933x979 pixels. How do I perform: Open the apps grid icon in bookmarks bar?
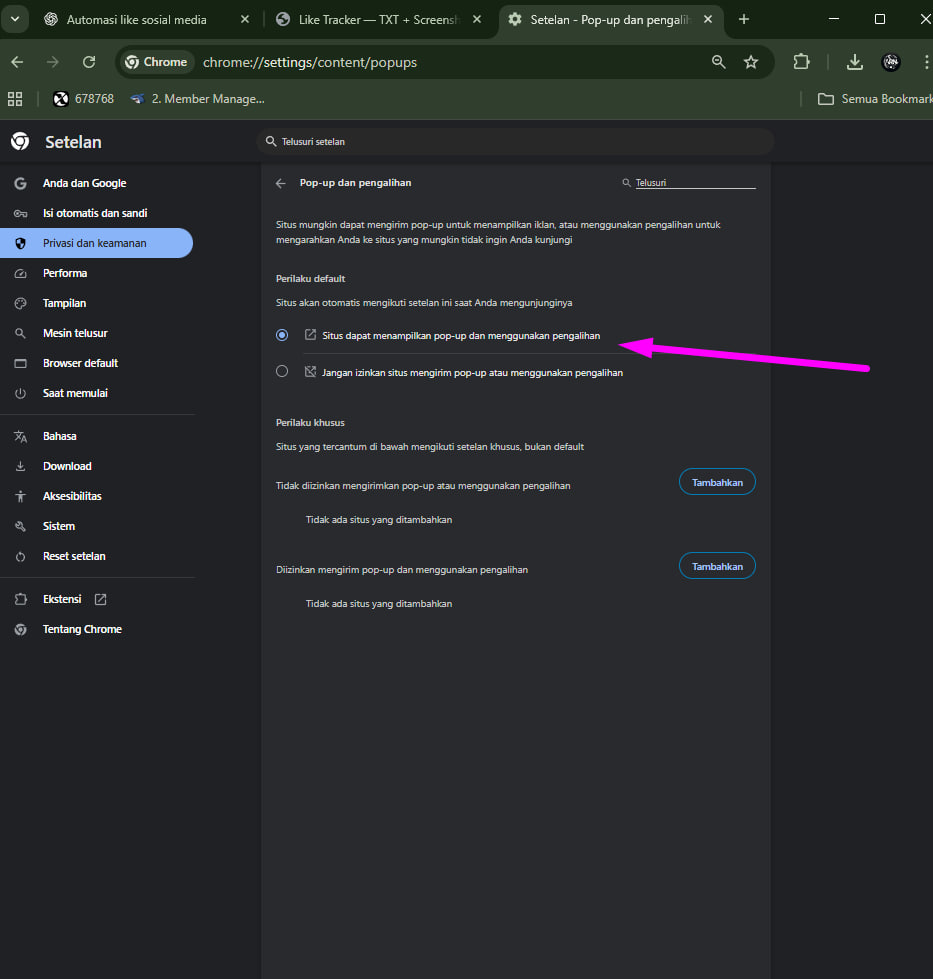[x=15, y=99]
